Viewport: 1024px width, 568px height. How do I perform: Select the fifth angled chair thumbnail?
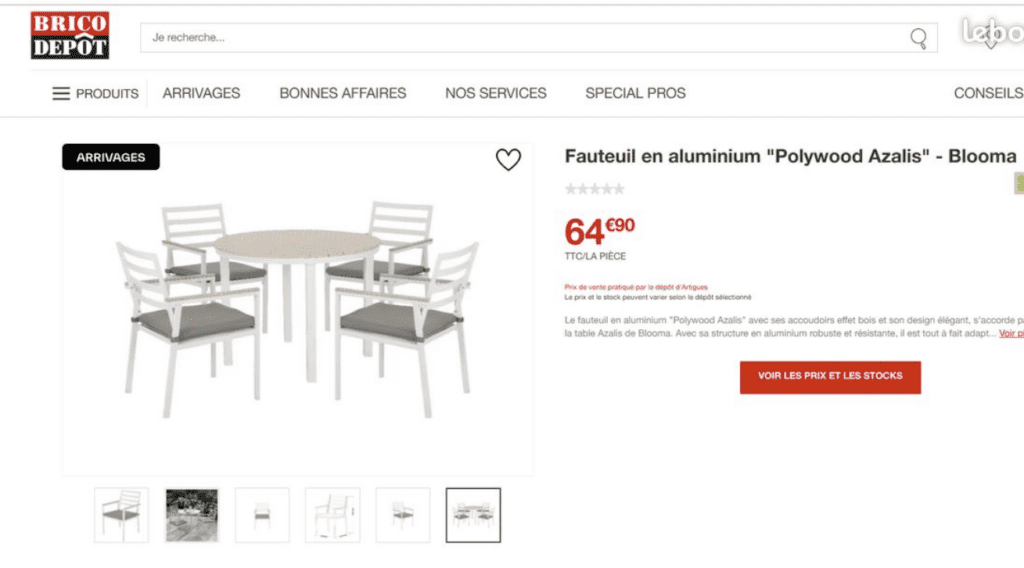pos(403,515)
